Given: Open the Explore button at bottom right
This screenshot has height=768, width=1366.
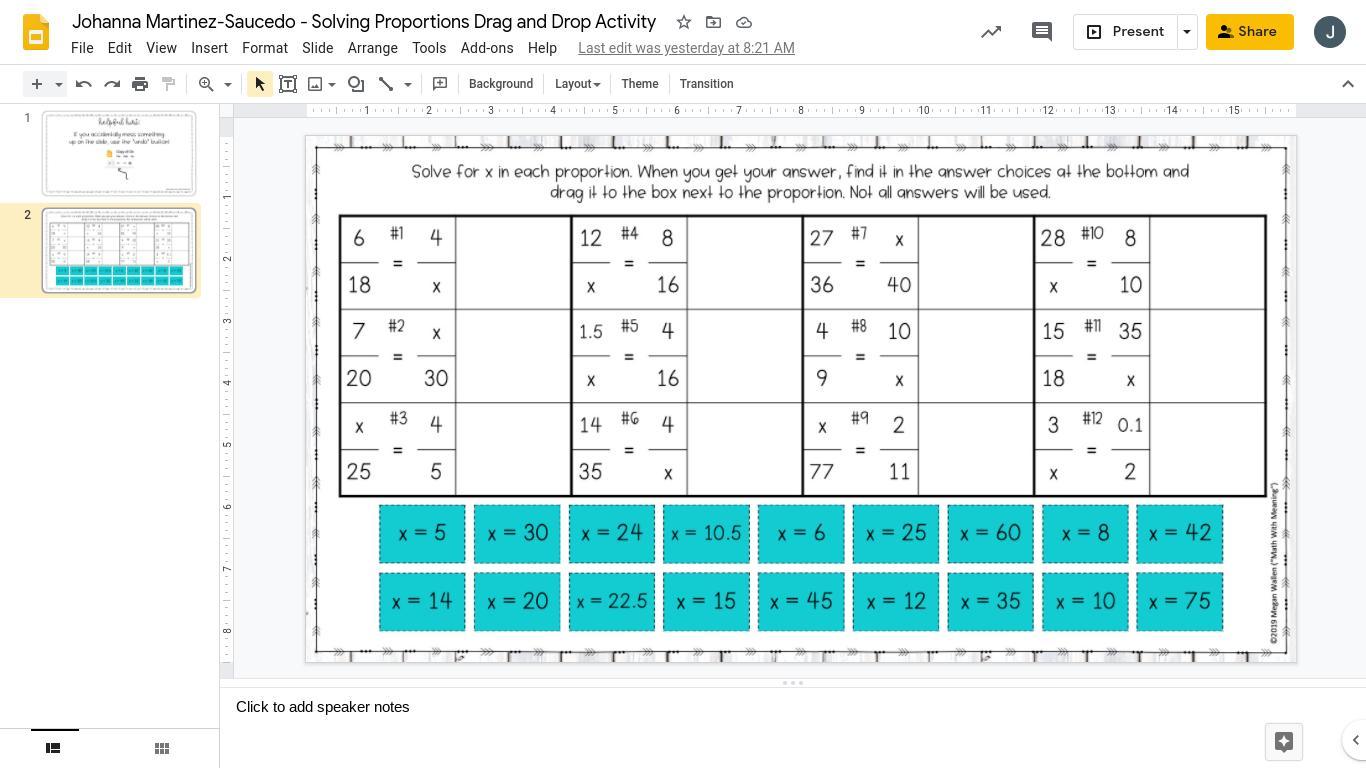Looking at the screenshot, I should (x=1284, y=742).
